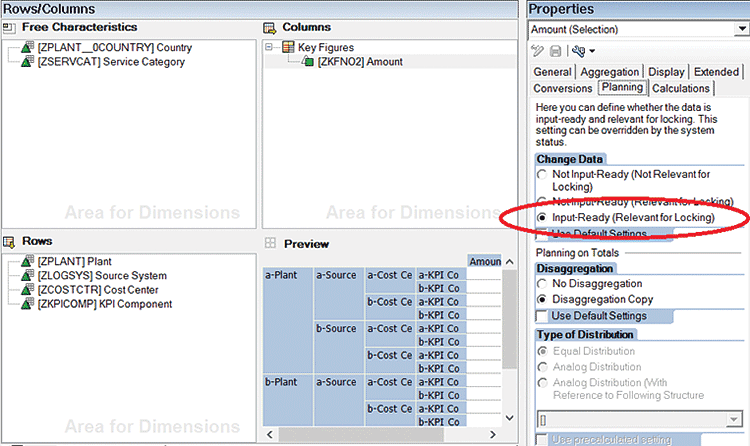
Task: Switch to the Extended tab
Action: tap(716, 72)
